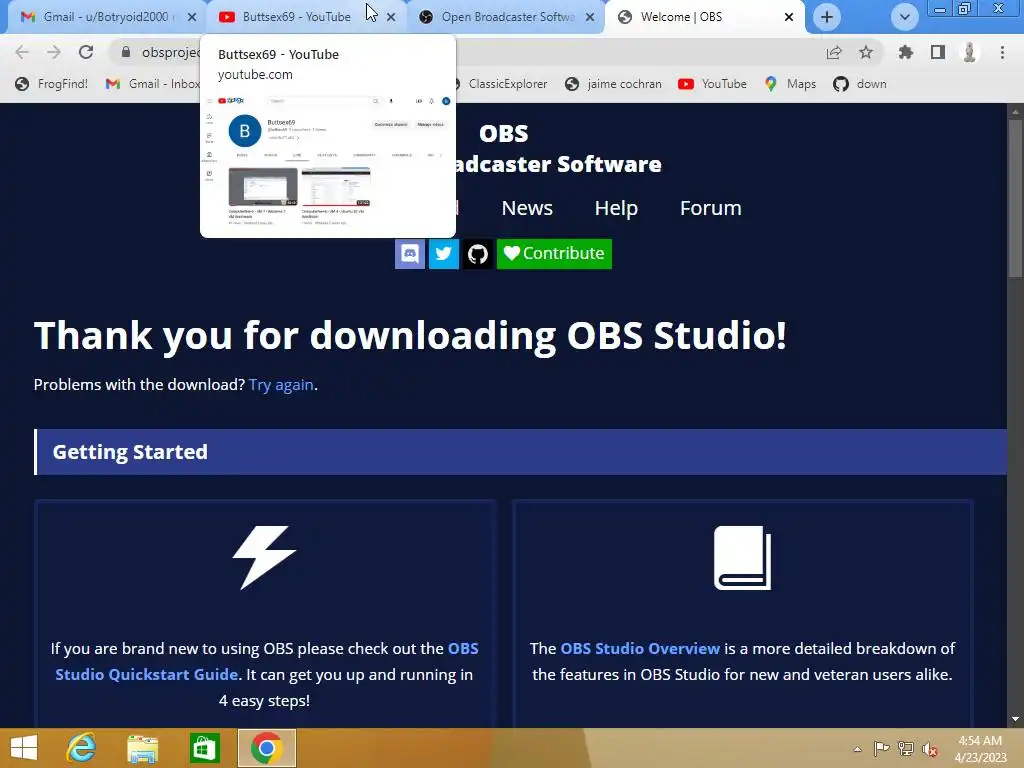Open the Action Center flag icon
Viewport: 1024px width, 768px height.
(x=881, y=749)
